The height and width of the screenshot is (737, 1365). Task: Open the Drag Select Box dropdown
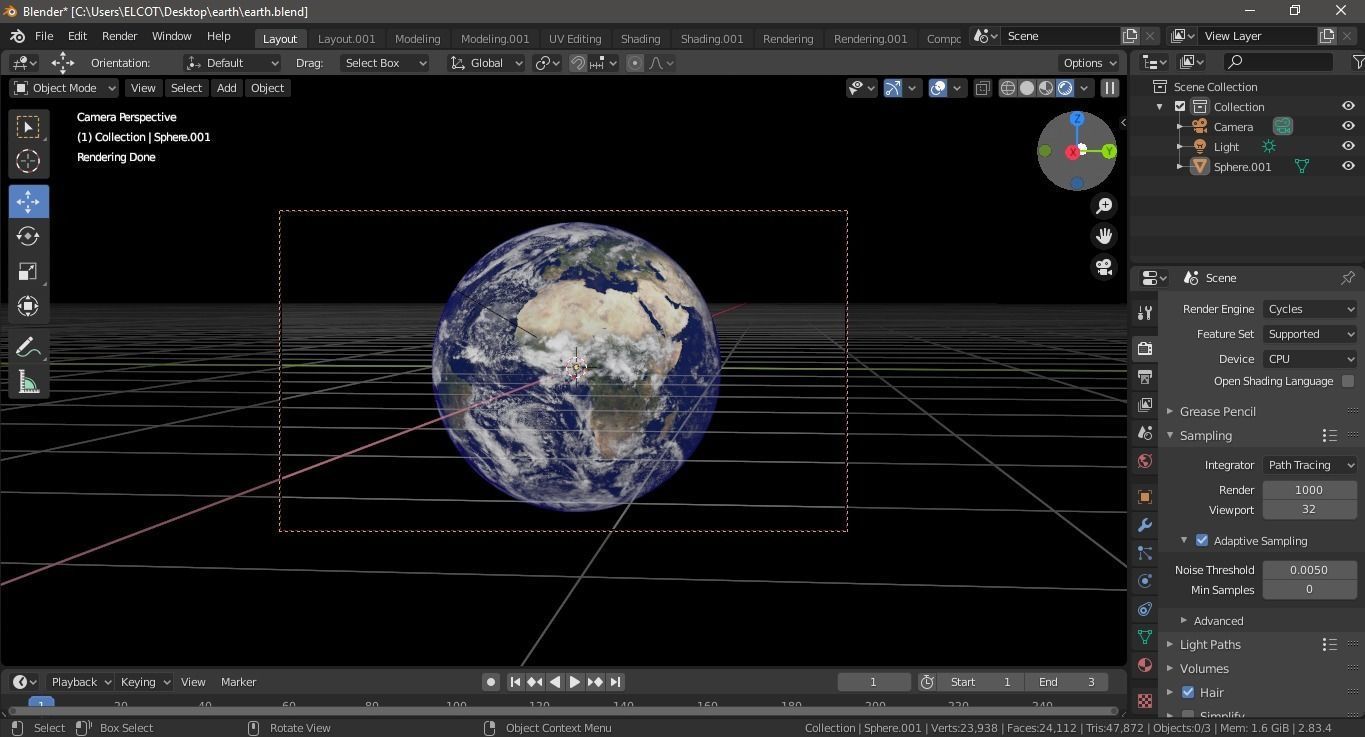(384, 63)
